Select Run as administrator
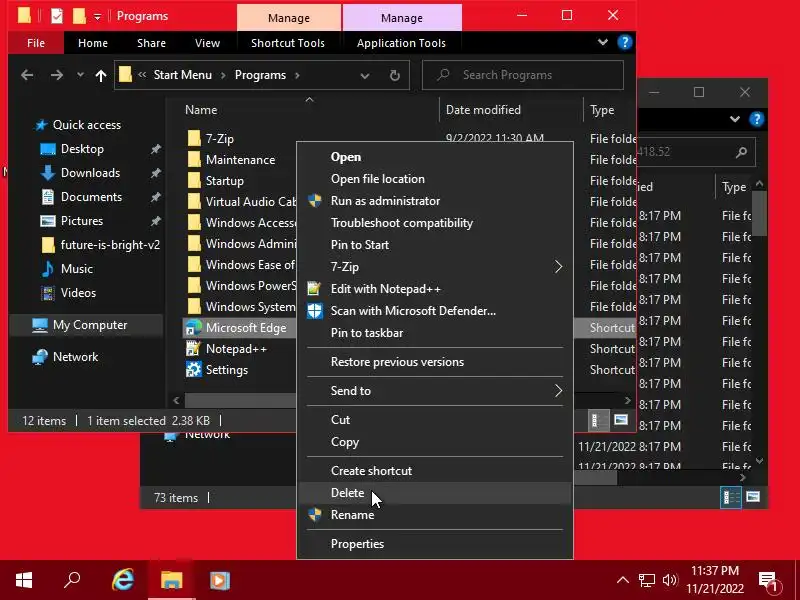The width and height of the screenshot is (800, 600). click(434, 201)
